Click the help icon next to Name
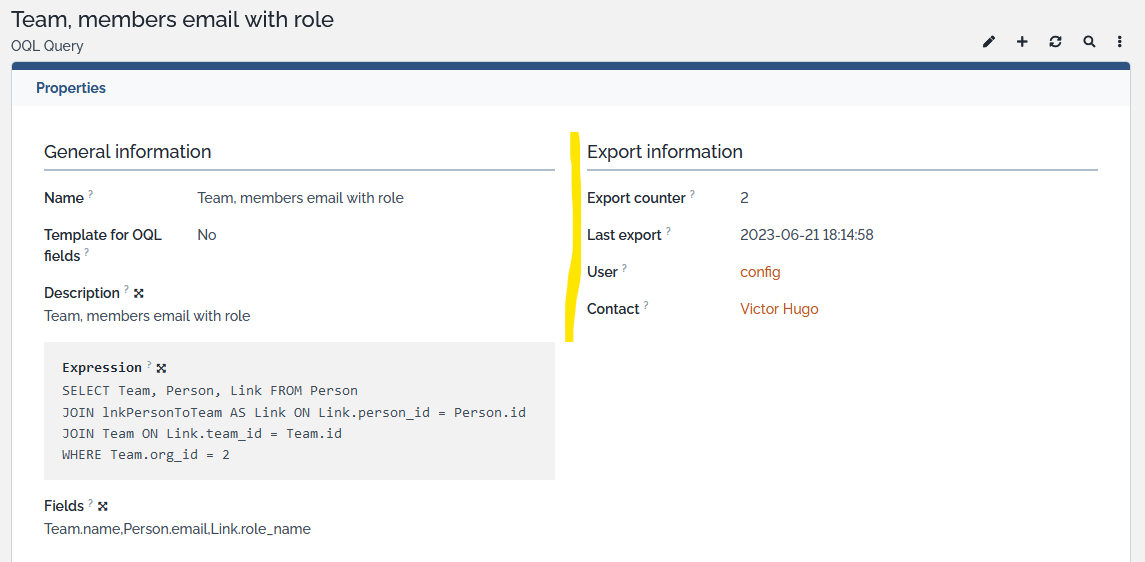 coord(90,194)
